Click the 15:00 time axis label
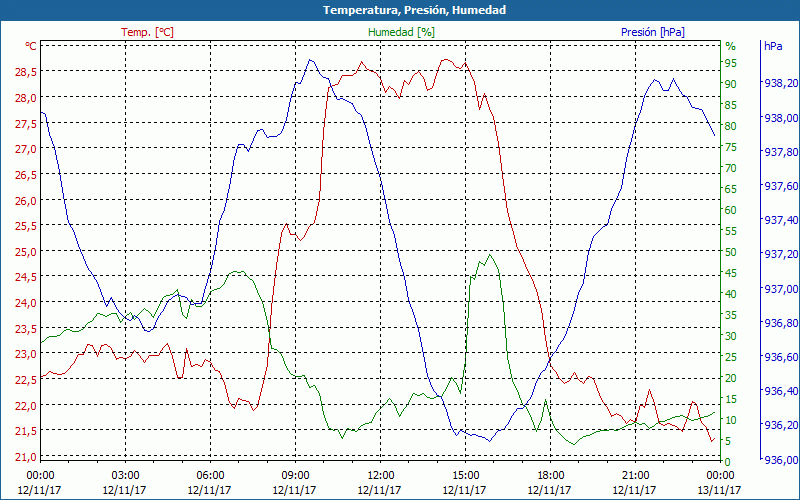800x500 pixels. point(465,475)
